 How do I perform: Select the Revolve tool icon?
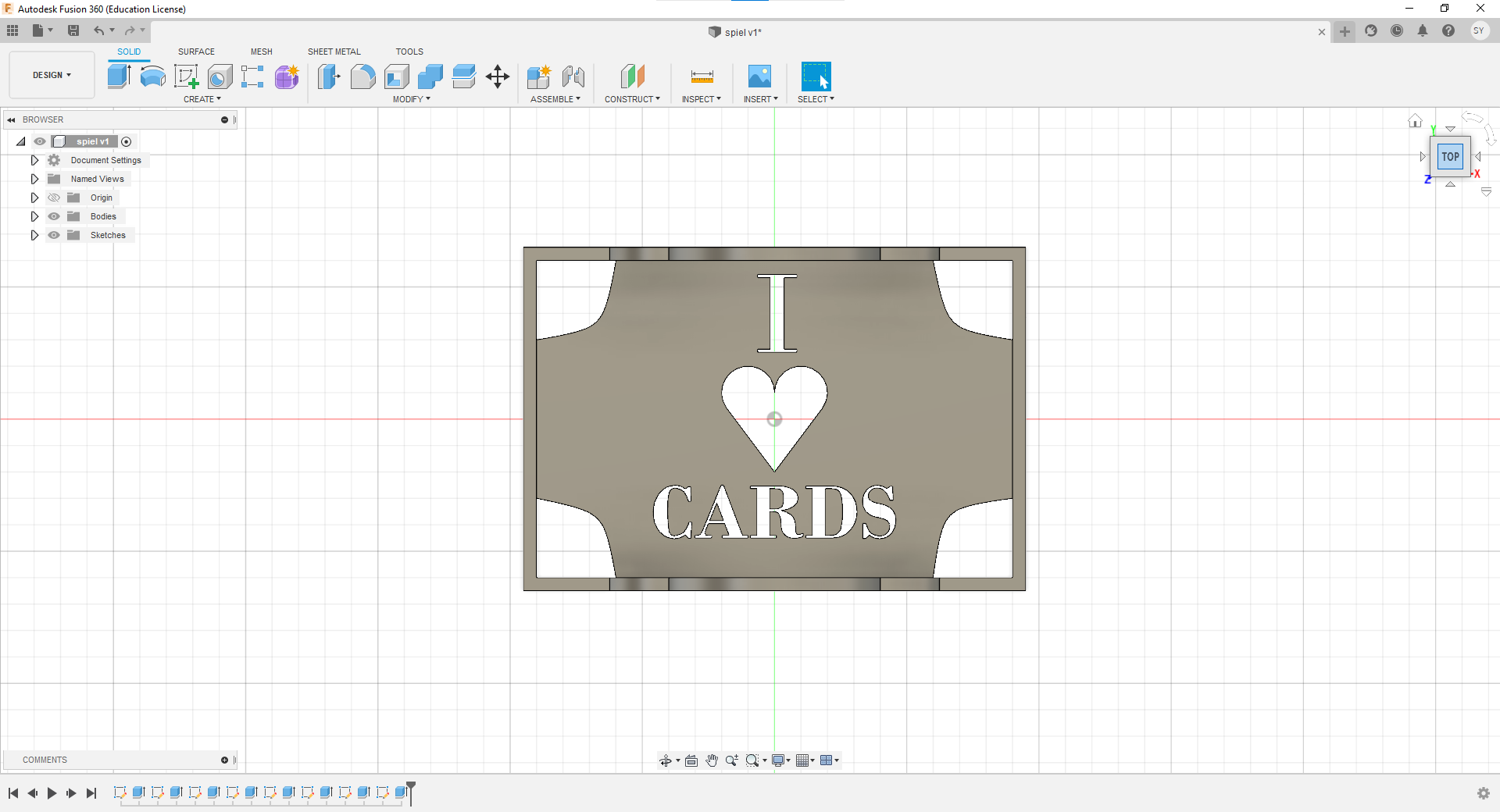(x=152, y=76)
